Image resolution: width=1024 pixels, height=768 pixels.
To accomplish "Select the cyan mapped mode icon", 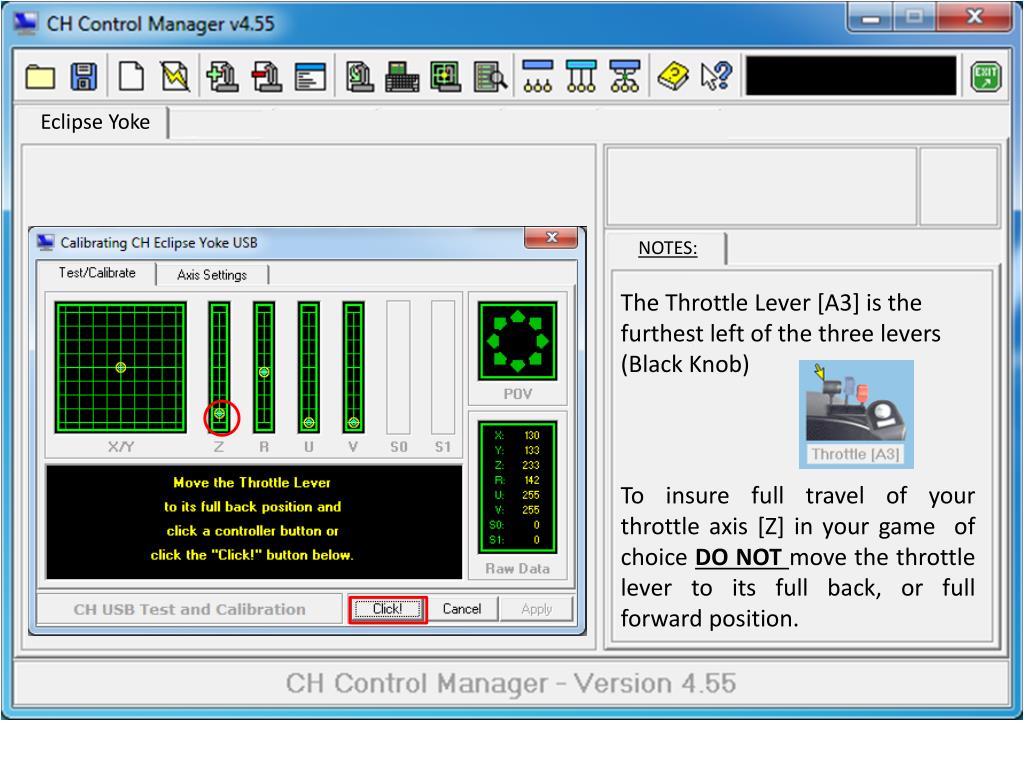I will 581,76.
